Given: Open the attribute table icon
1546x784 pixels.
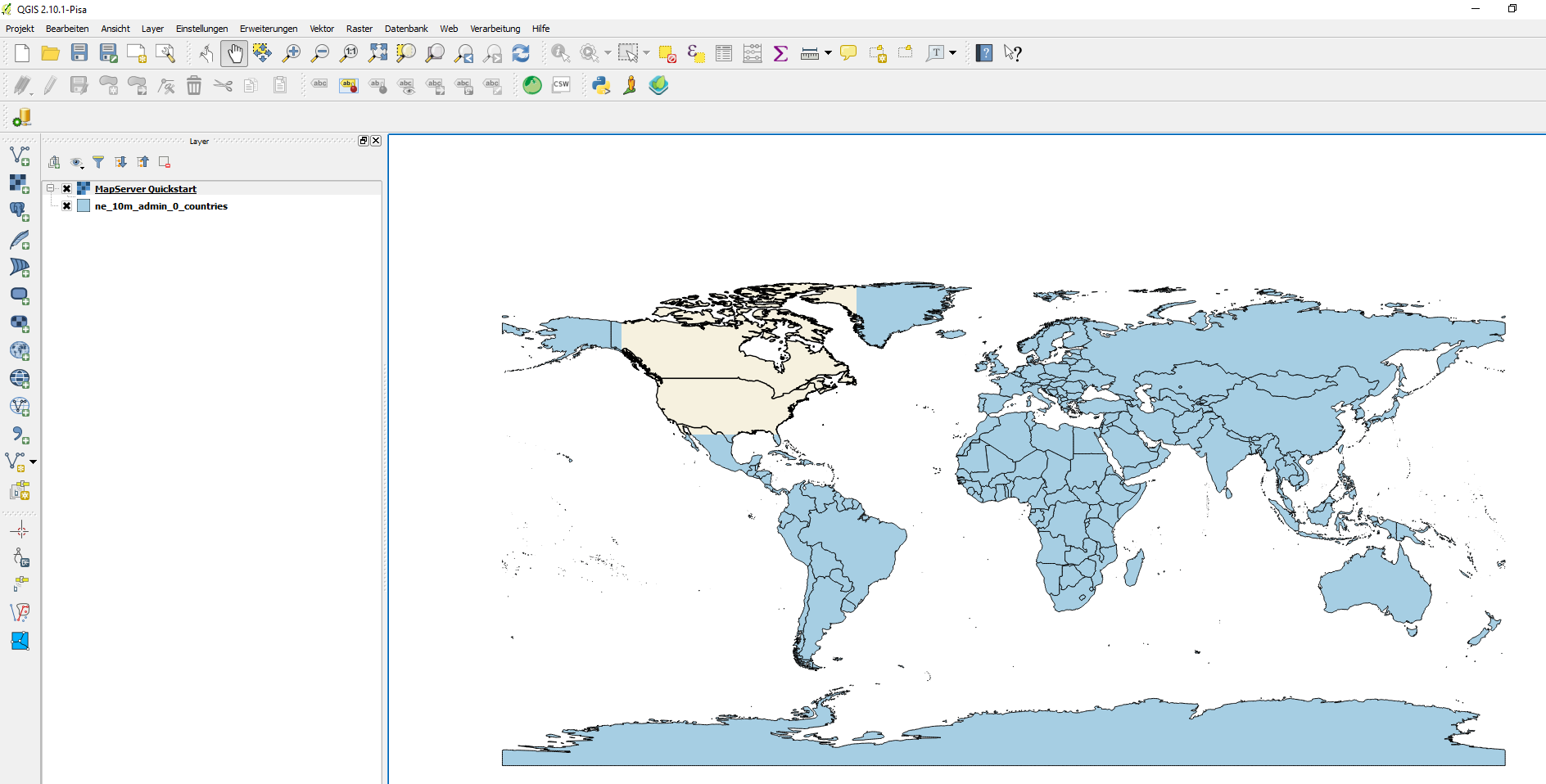Looking at the screenshot, I should (724, 53).
